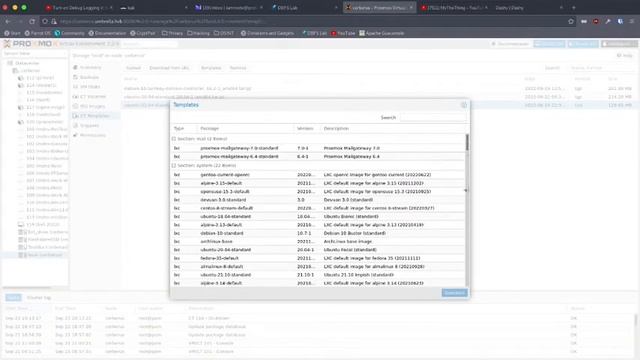Select the gentoo-current-openrc template
The image size is (640, 360).
pyautogui.click(x=318, y=175)
